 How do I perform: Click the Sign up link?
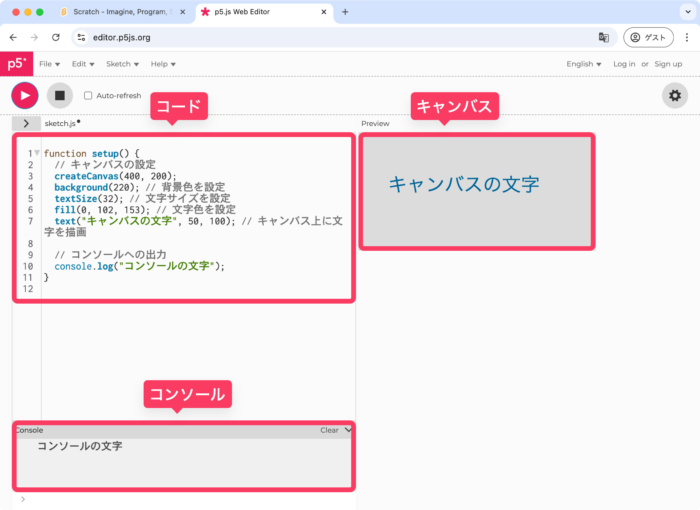668,64
